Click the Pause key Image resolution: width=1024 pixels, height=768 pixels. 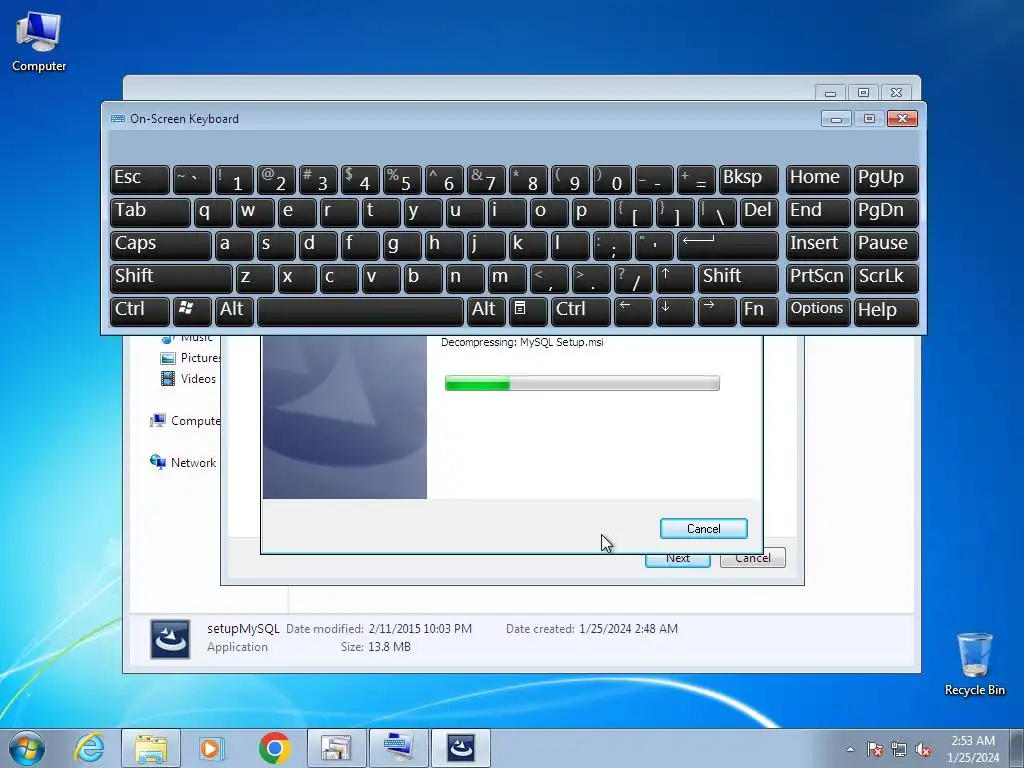point(886,245)
